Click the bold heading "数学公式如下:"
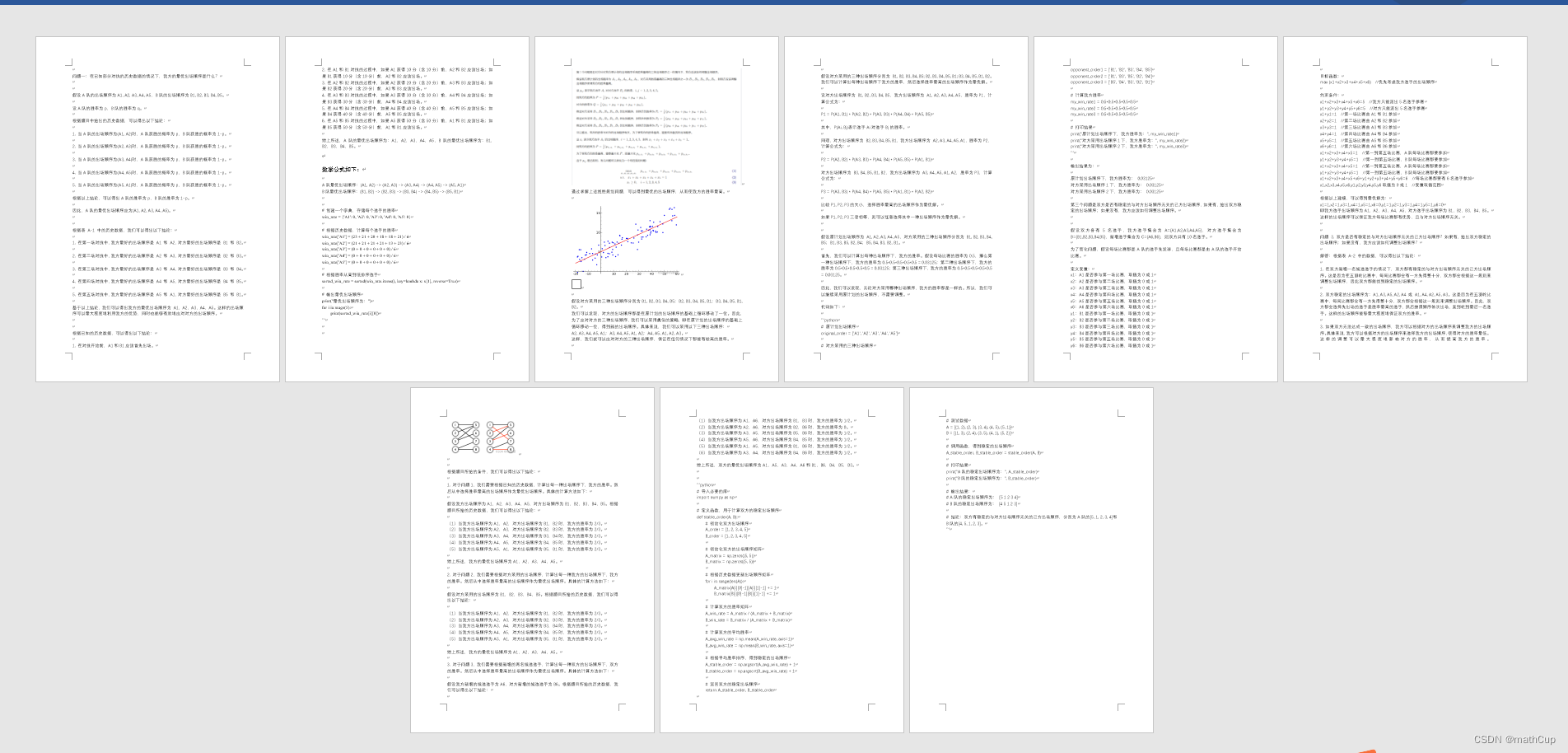This screenshot has height=753, width=1568. 340,170
